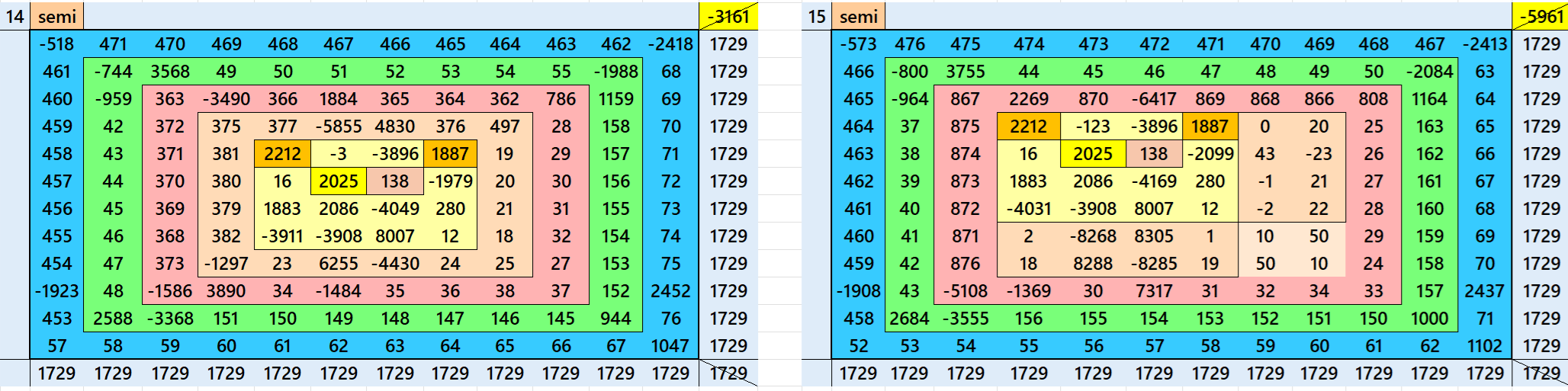
Task: Select the green cell with value 2588
Action: click(113, 319)
